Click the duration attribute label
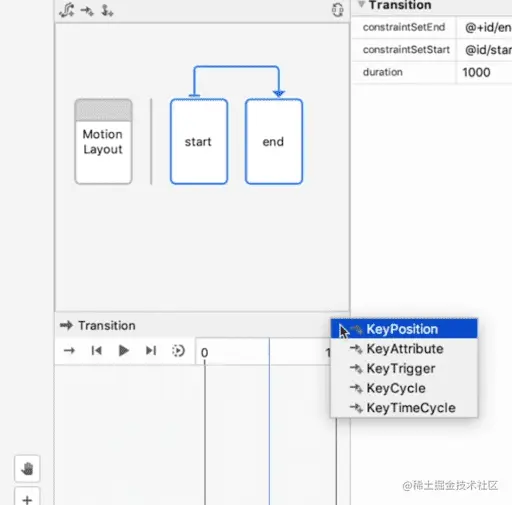Image resolution: width=512 pixels, height=505 pixels. click(383, 72)
